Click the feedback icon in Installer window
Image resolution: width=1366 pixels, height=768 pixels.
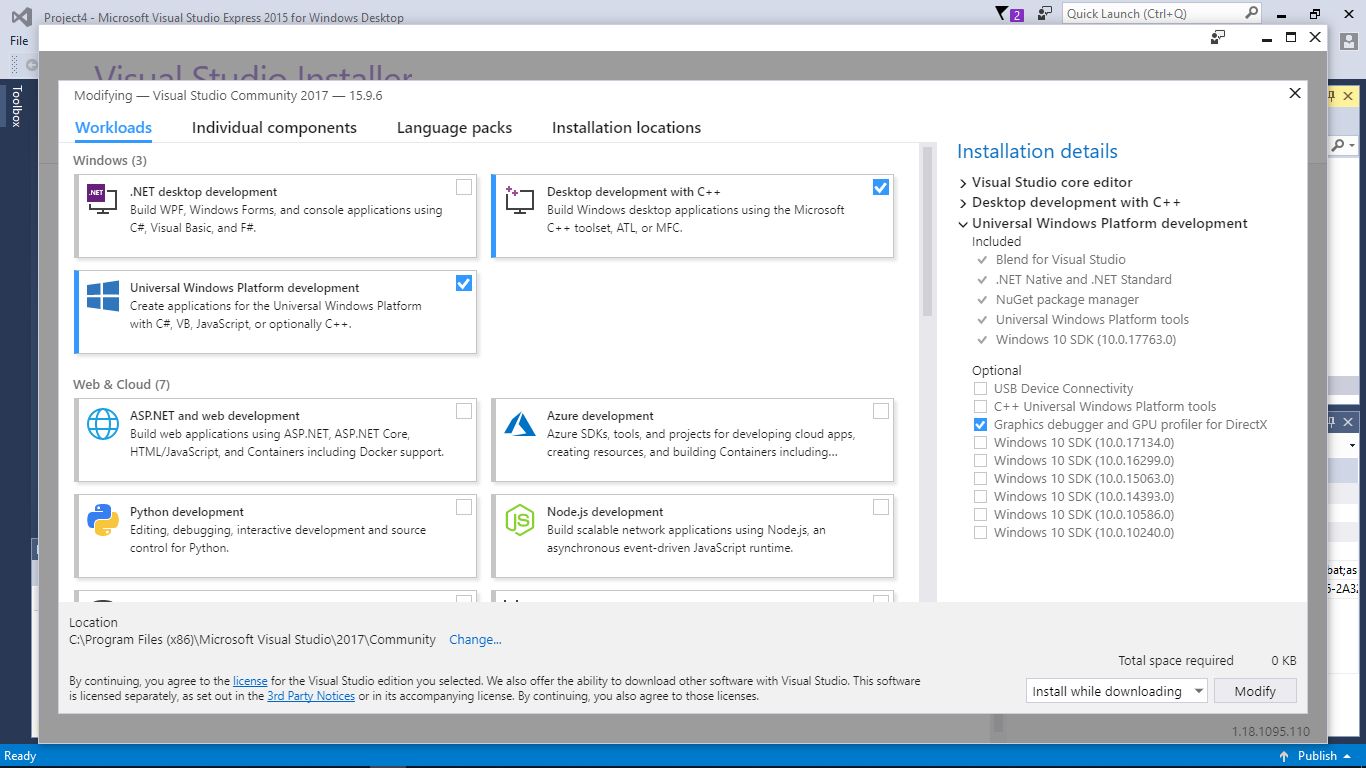pyautogui.click(x=1218, y=37)
